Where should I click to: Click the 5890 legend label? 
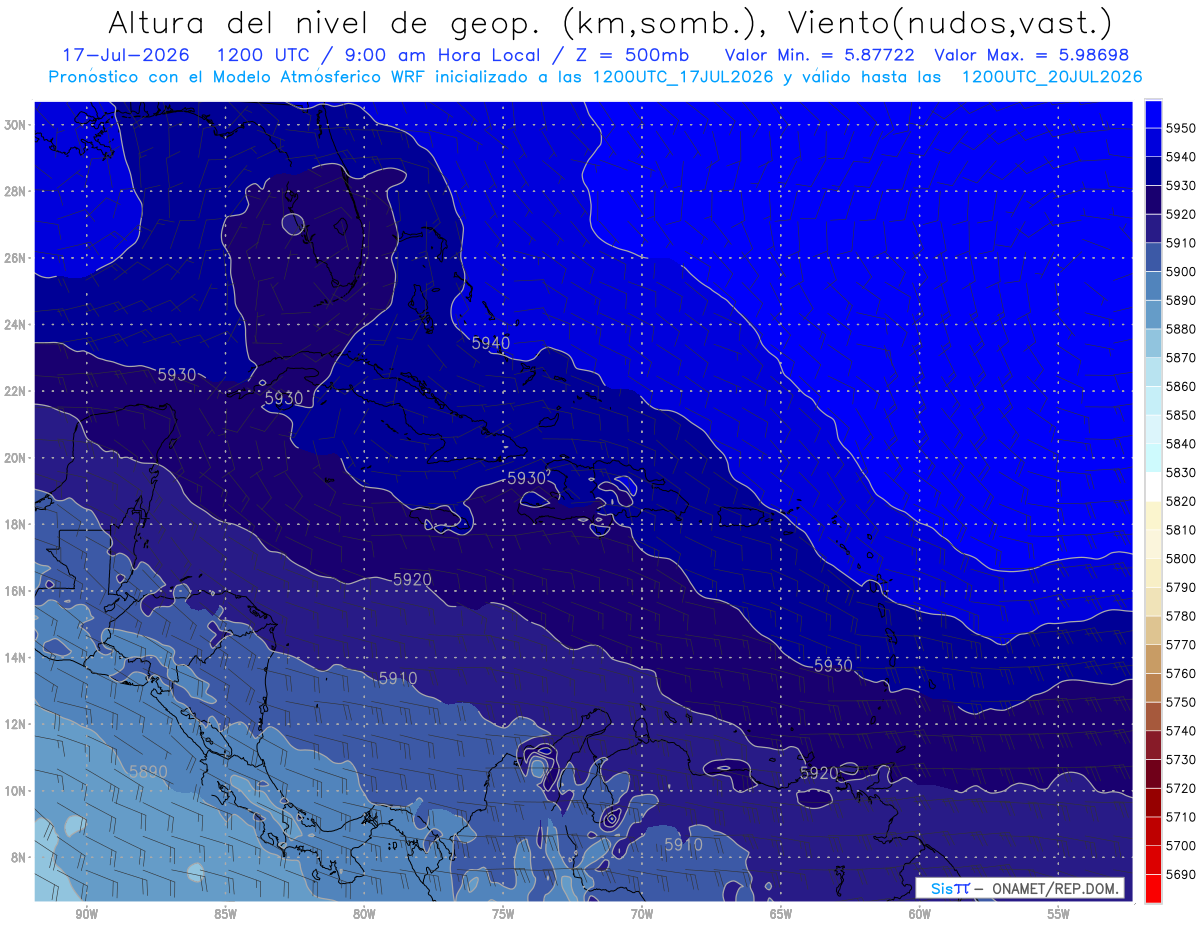point(1181,300)
